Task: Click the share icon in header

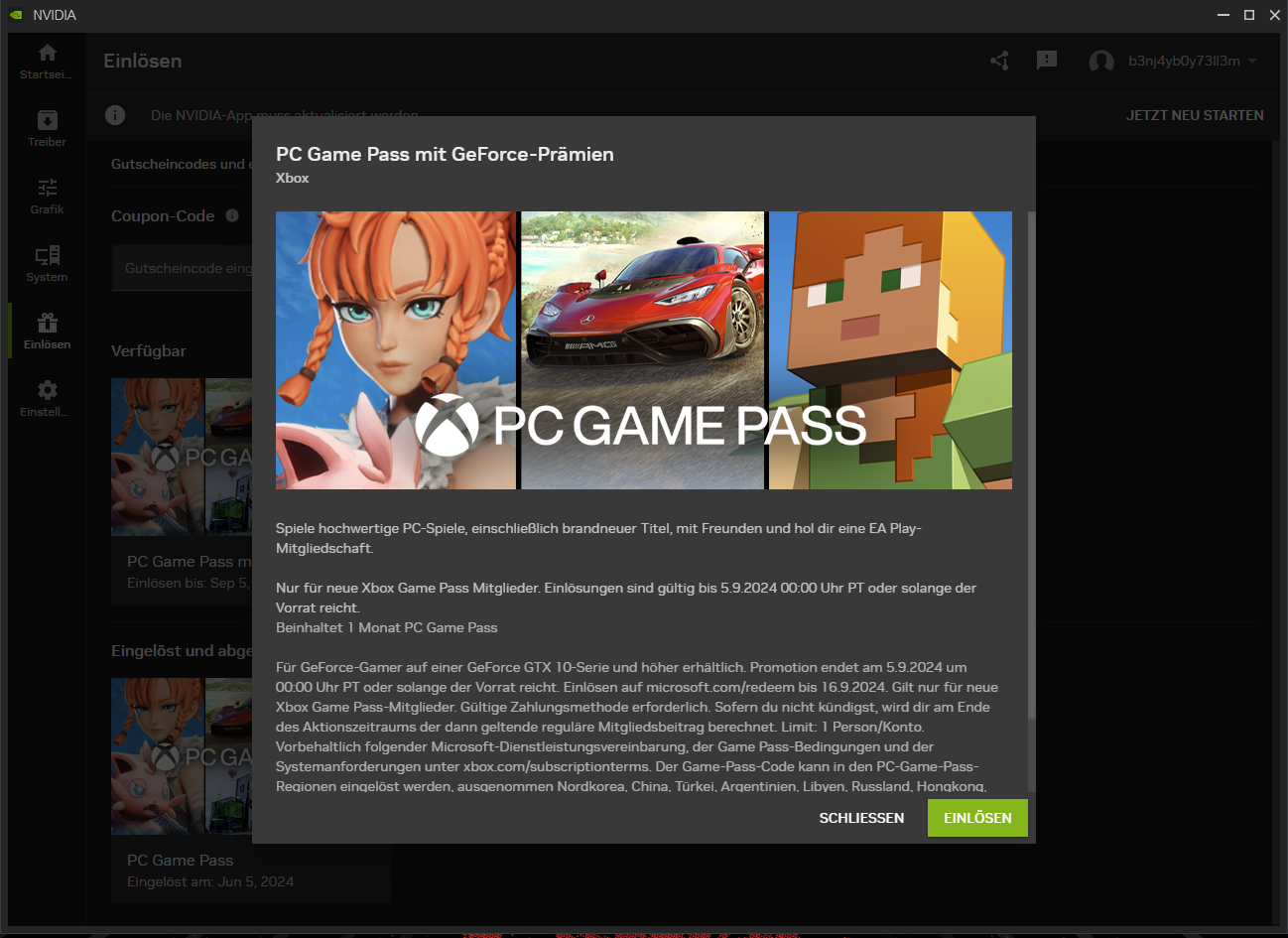Action: pos(999,61)
